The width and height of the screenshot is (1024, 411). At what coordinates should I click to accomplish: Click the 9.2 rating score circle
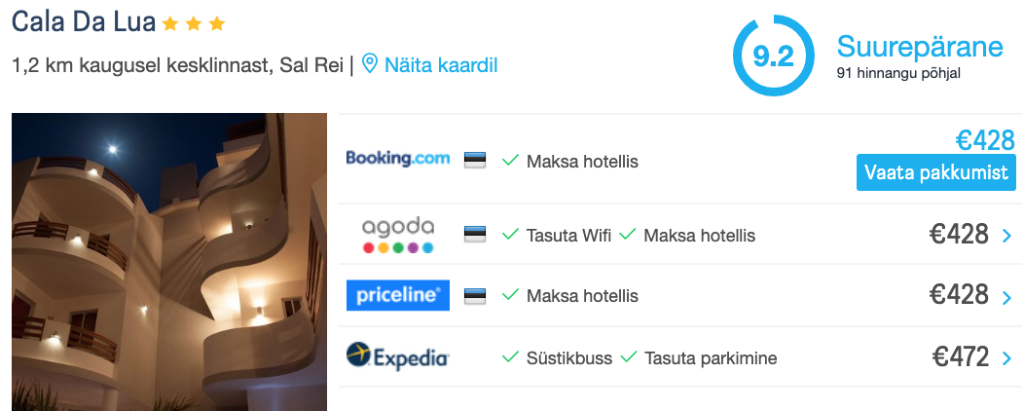point(772,56)
